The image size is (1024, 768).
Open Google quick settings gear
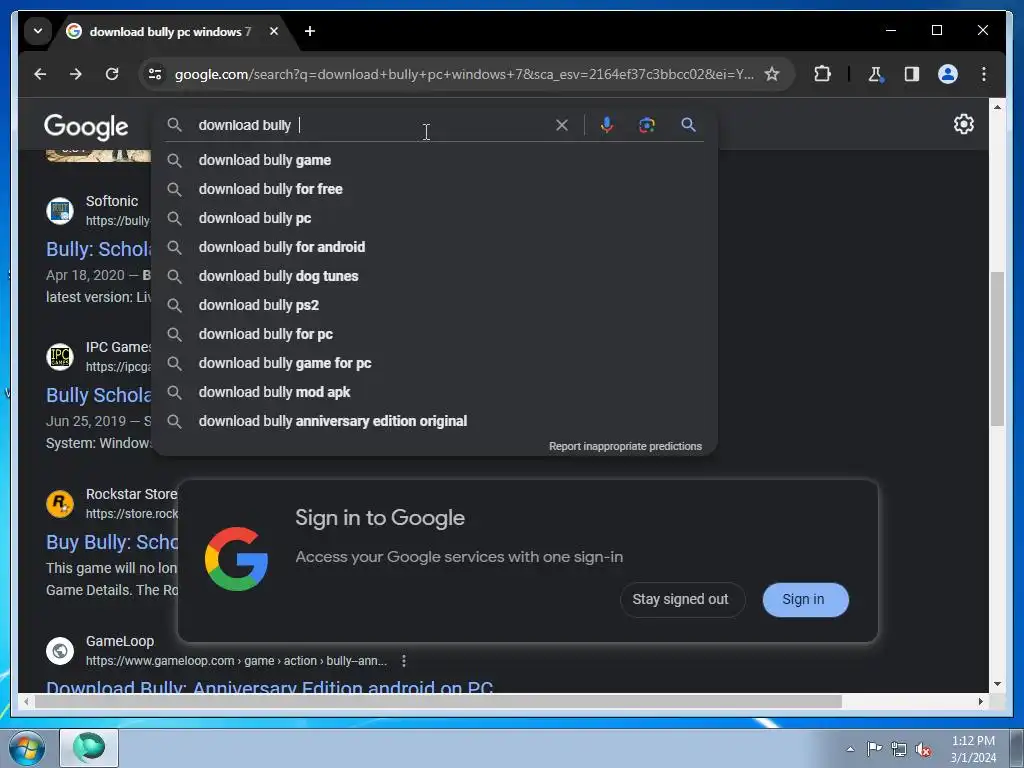(963, 124)
